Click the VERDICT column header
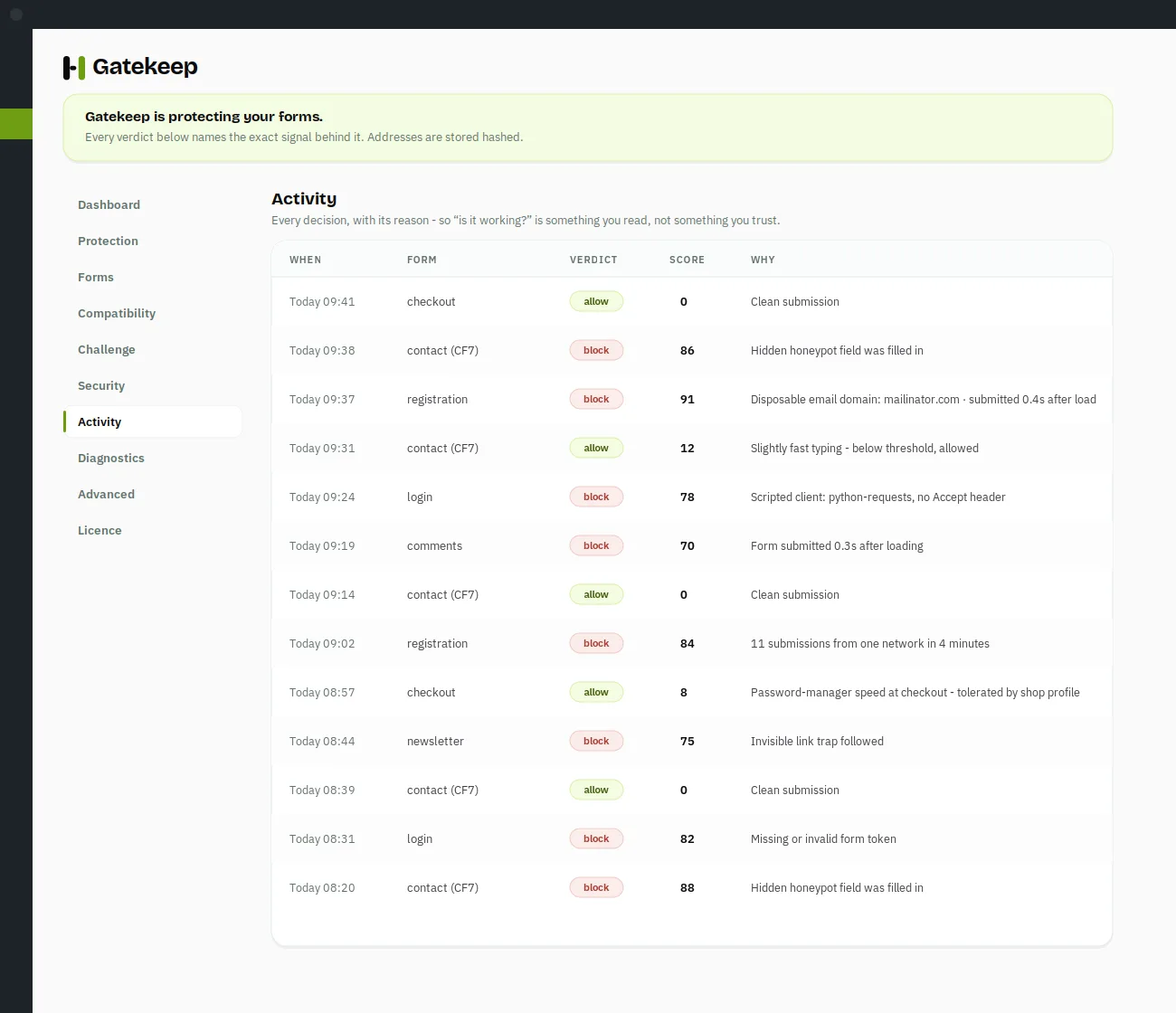1176x1013 pixels. click(593, 260)
